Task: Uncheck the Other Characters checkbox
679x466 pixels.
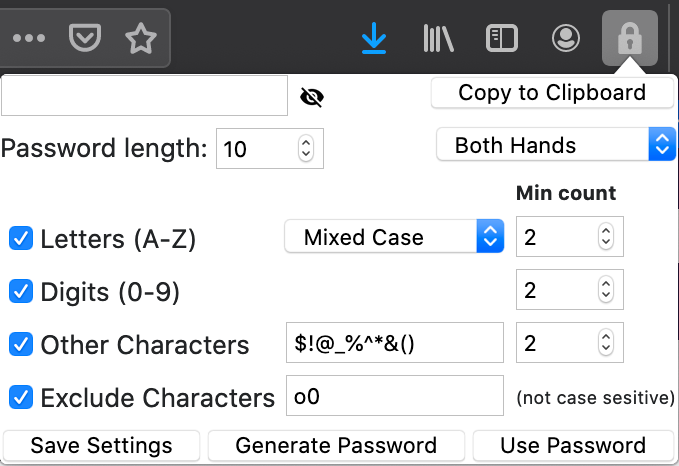Action: point(21,344)
